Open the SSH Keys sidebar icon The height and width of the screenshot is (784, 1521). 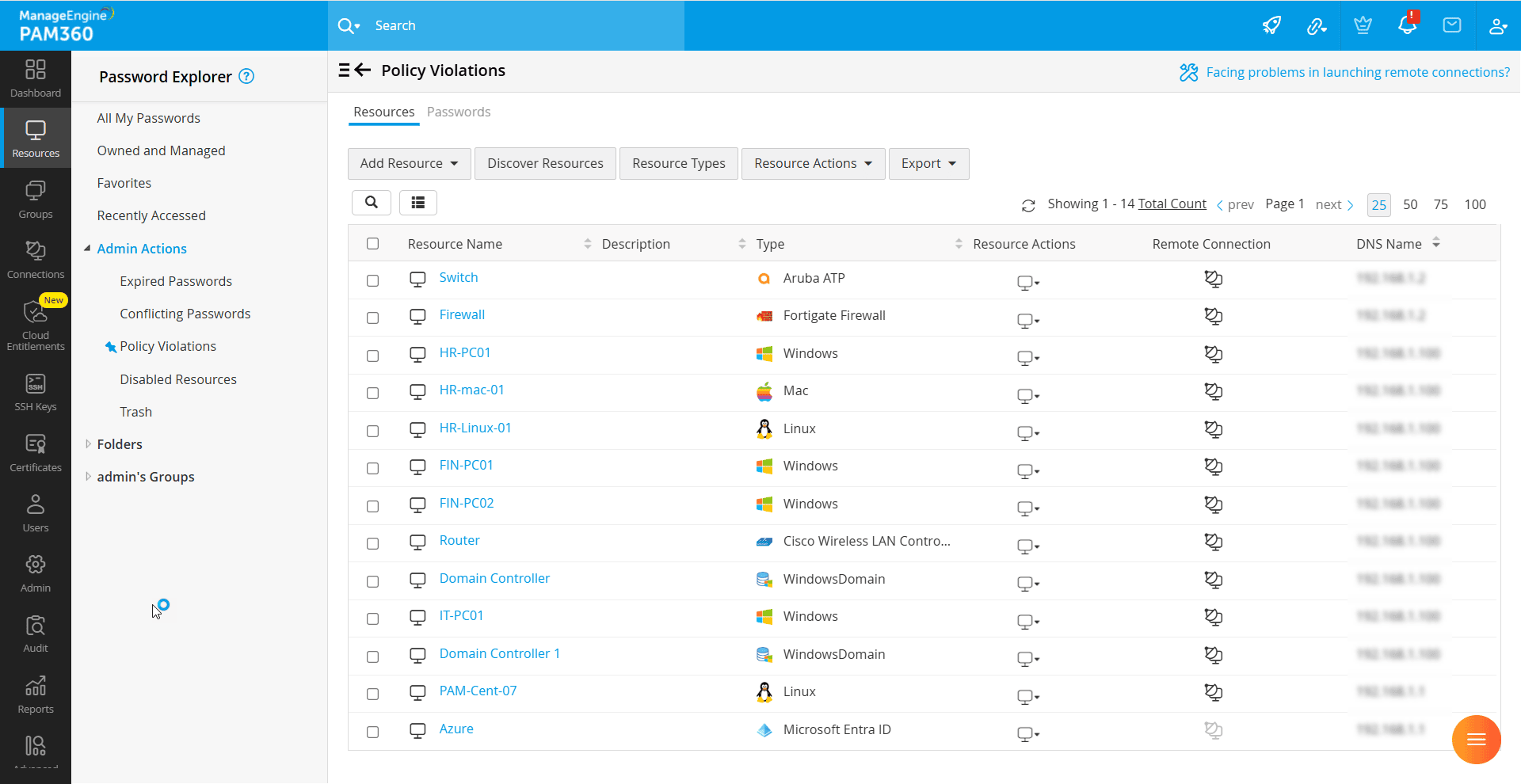pos(36,393)
